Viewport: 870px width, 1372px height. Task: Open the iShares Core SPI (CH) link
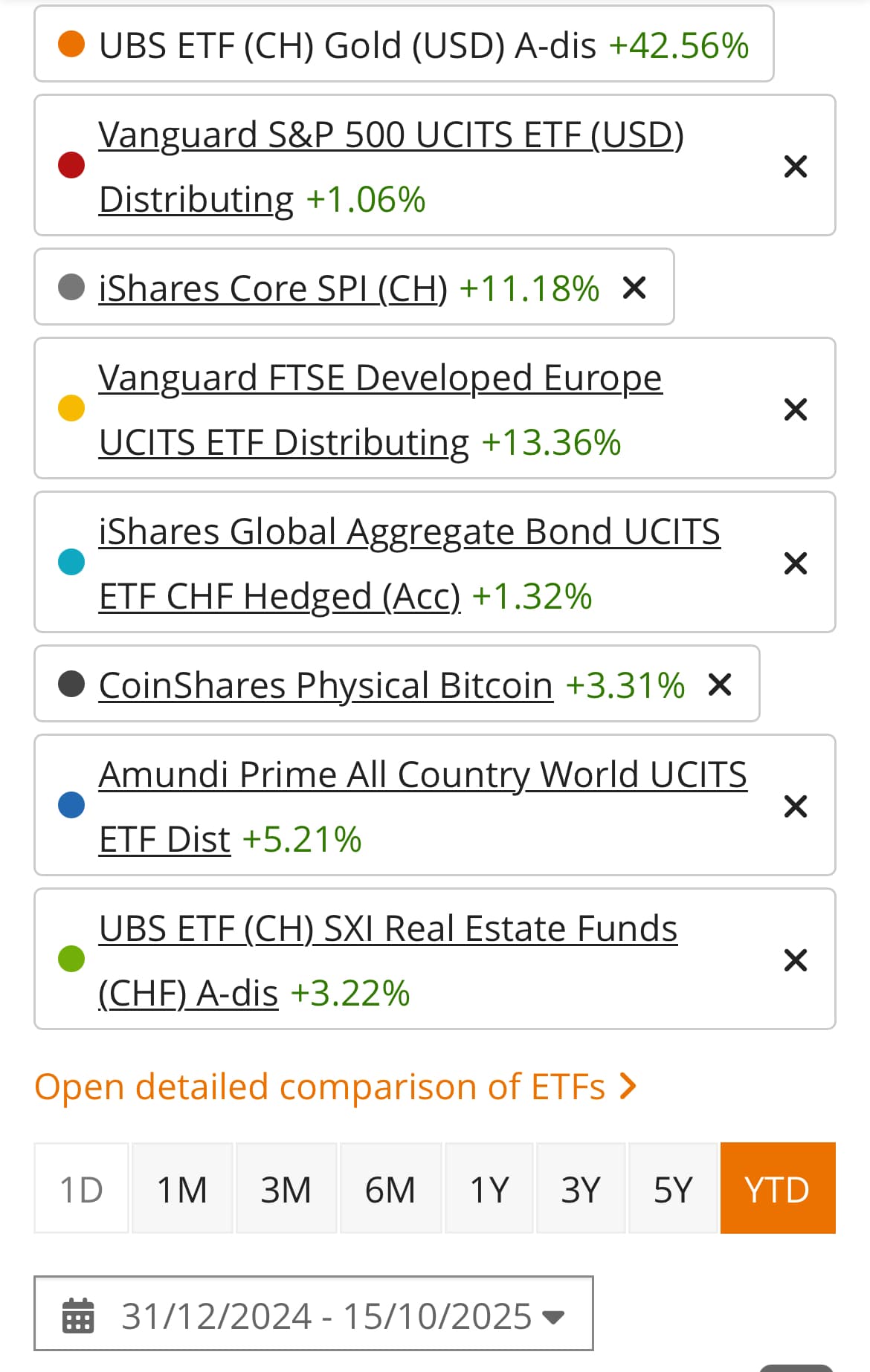point(273,288)
